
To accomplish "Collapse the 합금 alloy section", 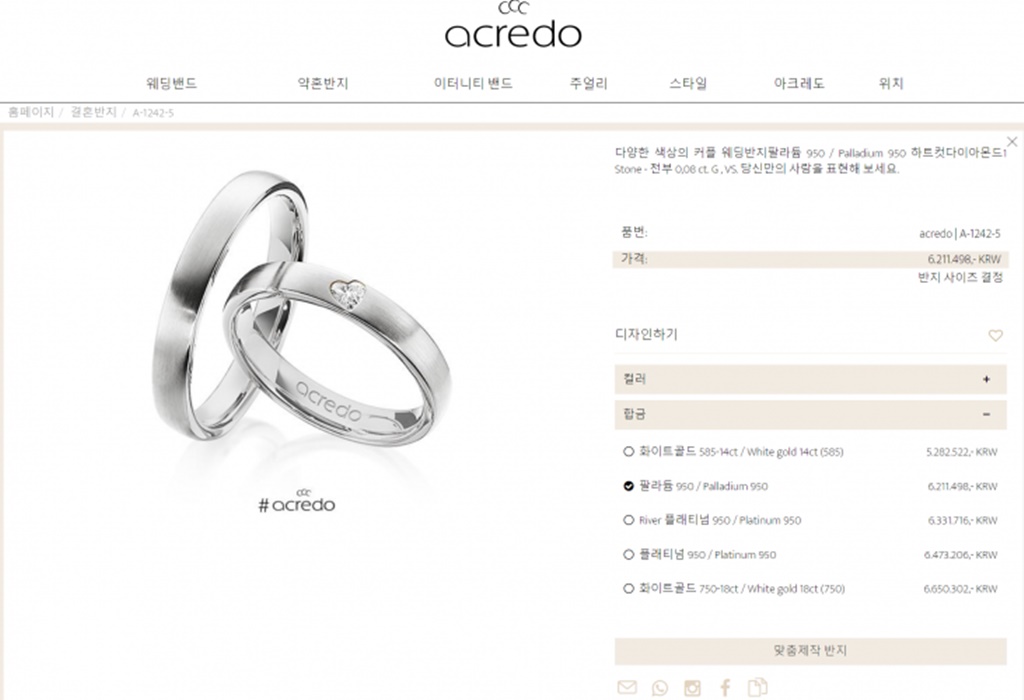I will pyautogui.click(x=810, y=414).
